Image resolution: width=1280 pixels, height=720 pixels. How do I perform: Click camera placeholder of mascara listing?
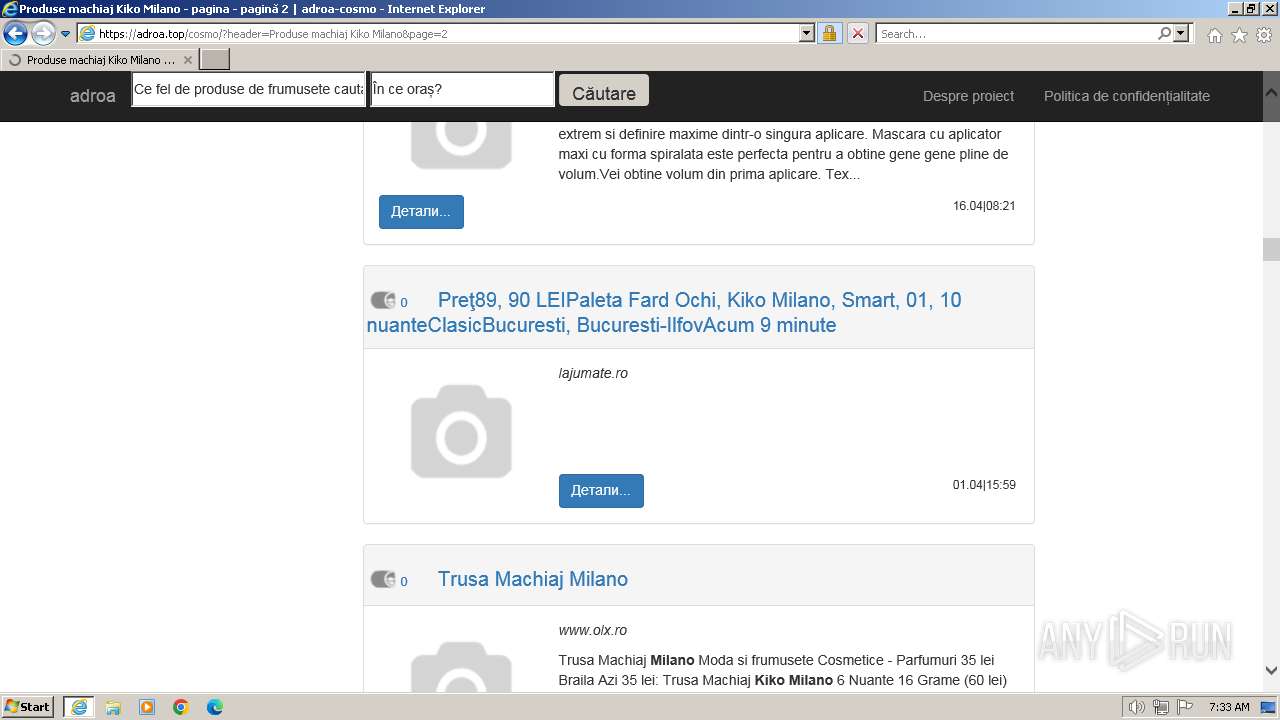point(461,146)
